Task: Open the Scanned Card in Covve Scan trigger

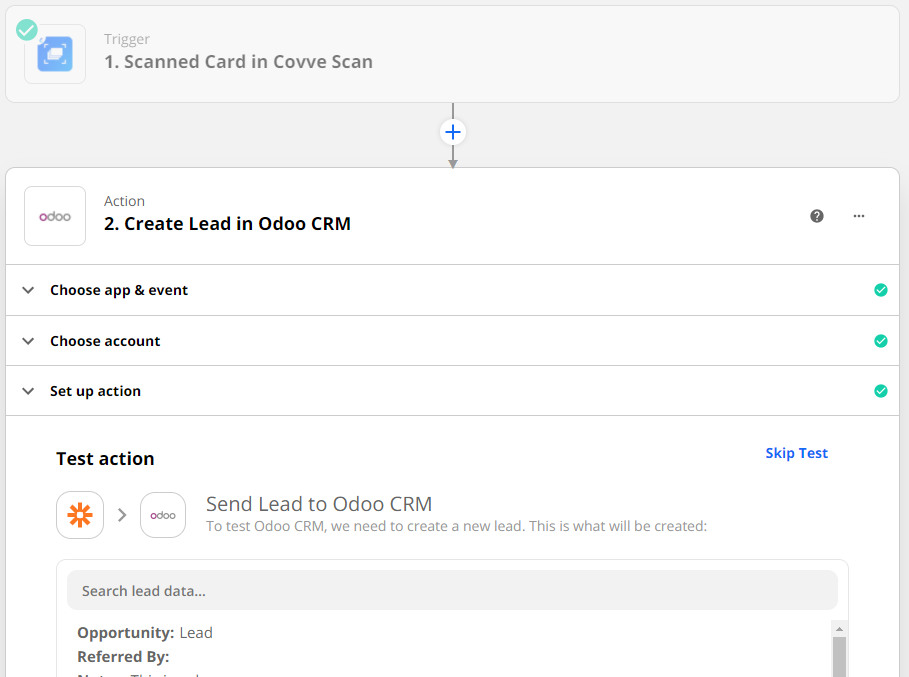Action: coord(238,61)
